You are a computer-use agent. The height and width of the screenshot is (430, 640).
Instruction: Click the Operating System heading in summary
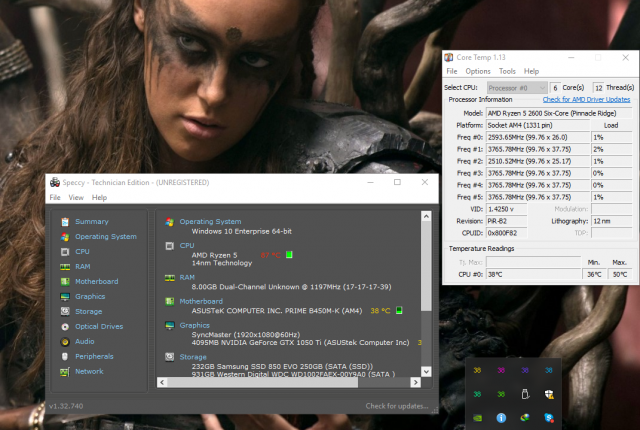(x=209, y=221)
